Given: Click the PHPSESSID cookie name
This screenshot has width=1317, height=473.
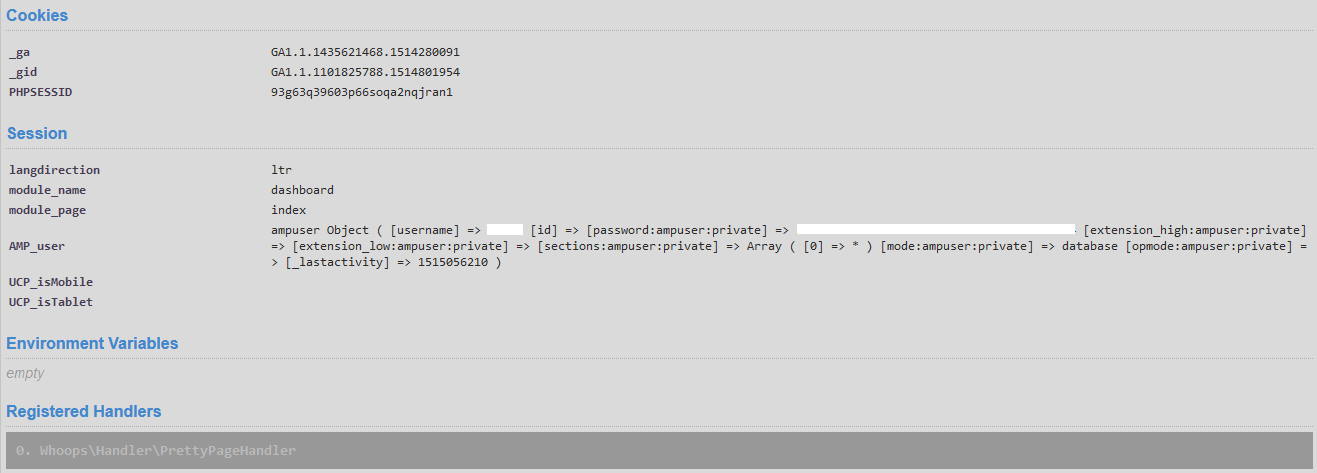Looking at the screenshot, I should [x=41, y=92].
